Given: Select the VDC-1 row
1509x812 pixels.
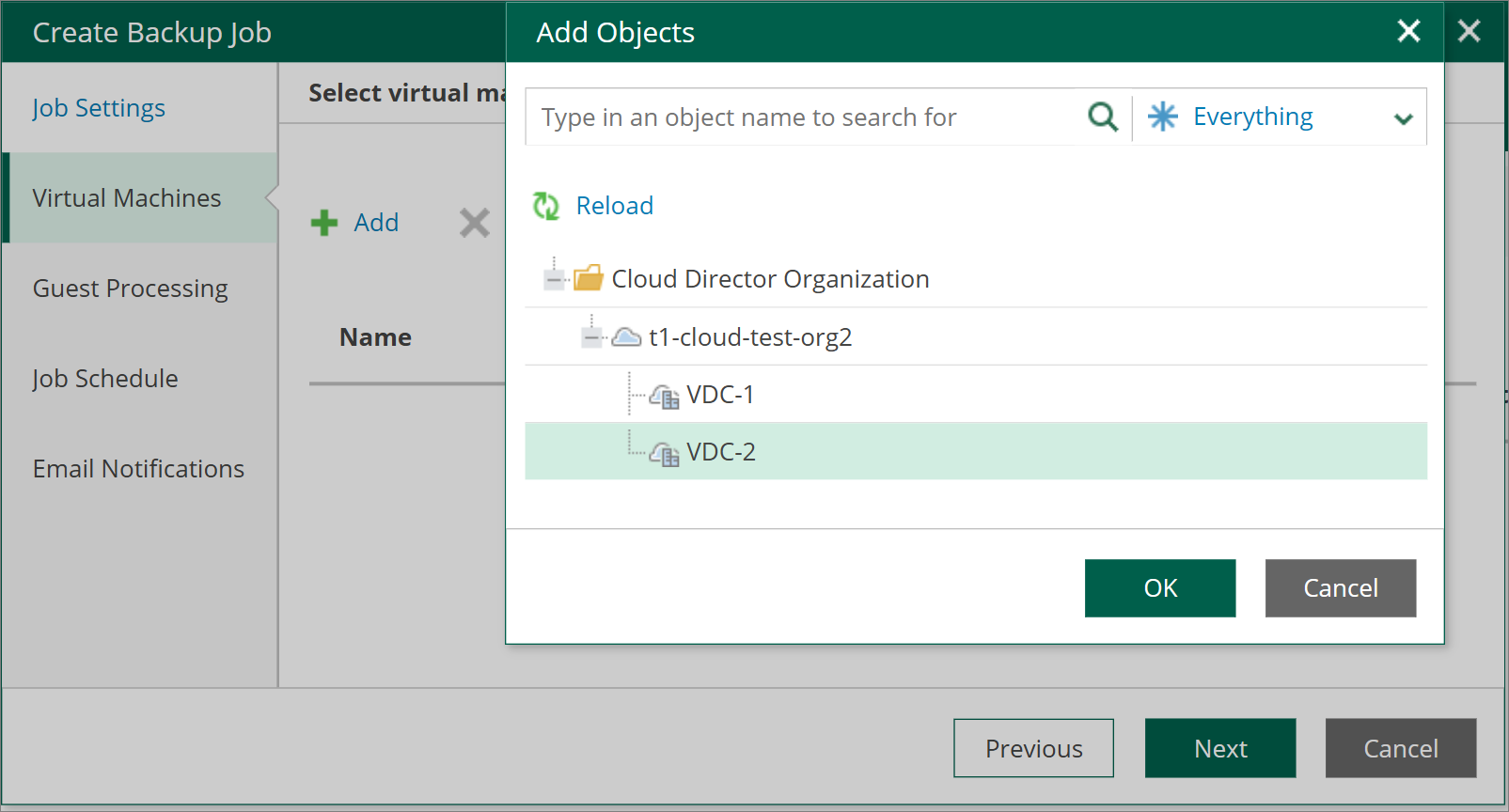Looking at the screenshot, I should coord(976,395).
